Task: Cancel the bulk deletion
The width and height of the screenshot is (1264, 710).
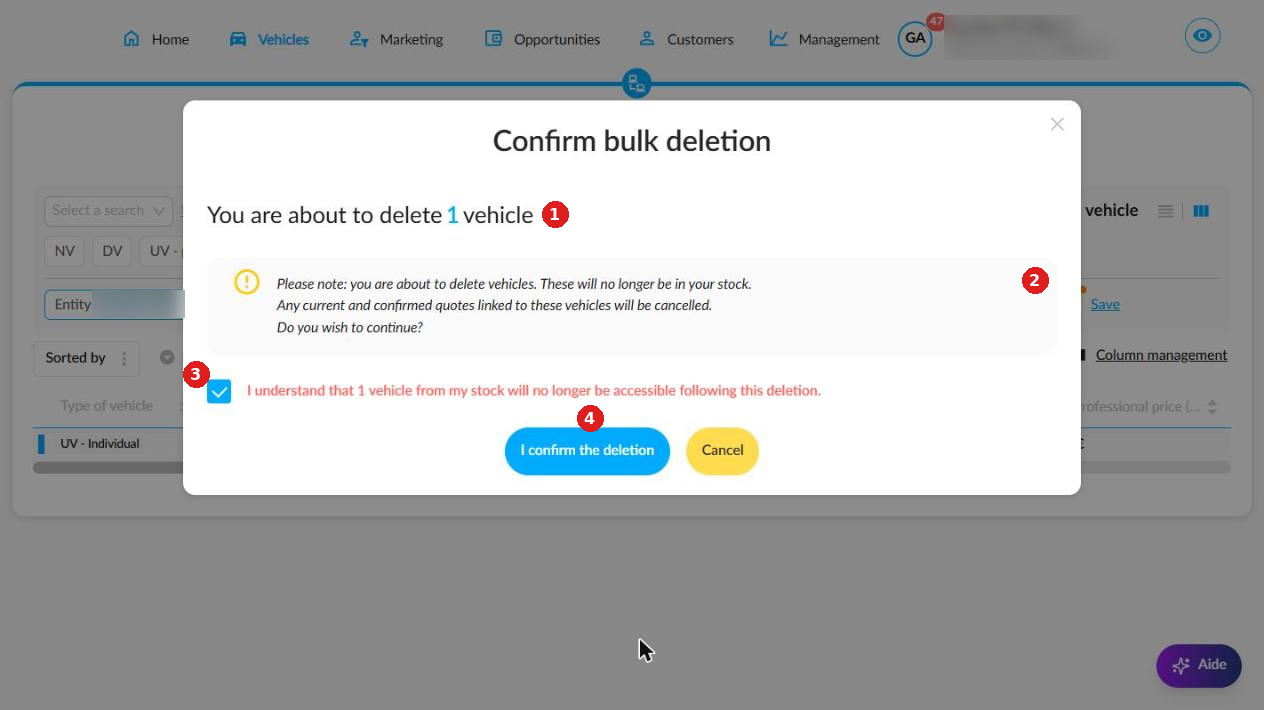Action: (x=722, y=451)
